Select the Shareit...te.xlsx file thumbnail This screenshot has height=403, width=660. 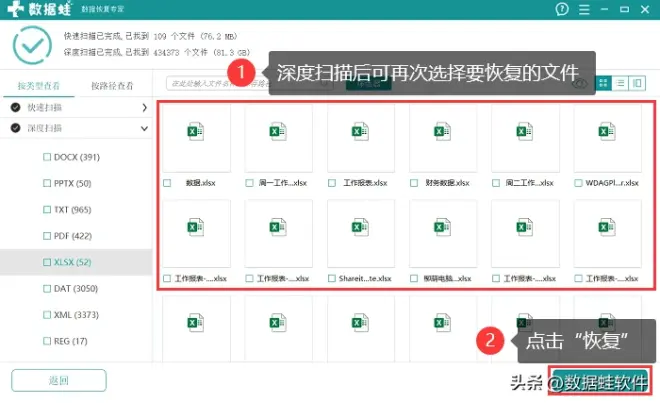tap(361, 234)
